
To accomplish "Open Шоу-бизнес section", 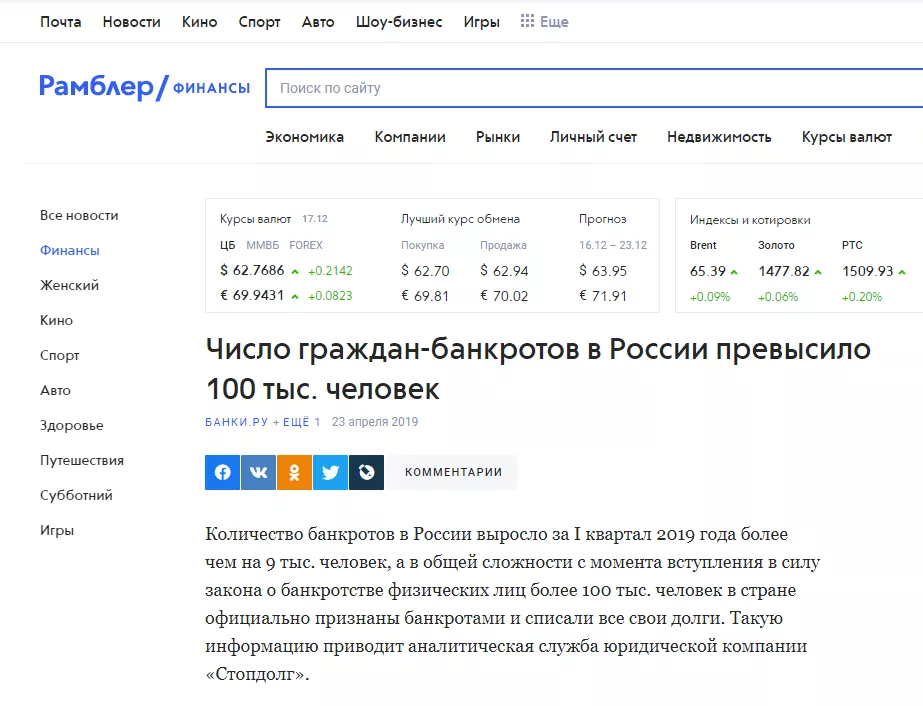I will pos(399,22).
